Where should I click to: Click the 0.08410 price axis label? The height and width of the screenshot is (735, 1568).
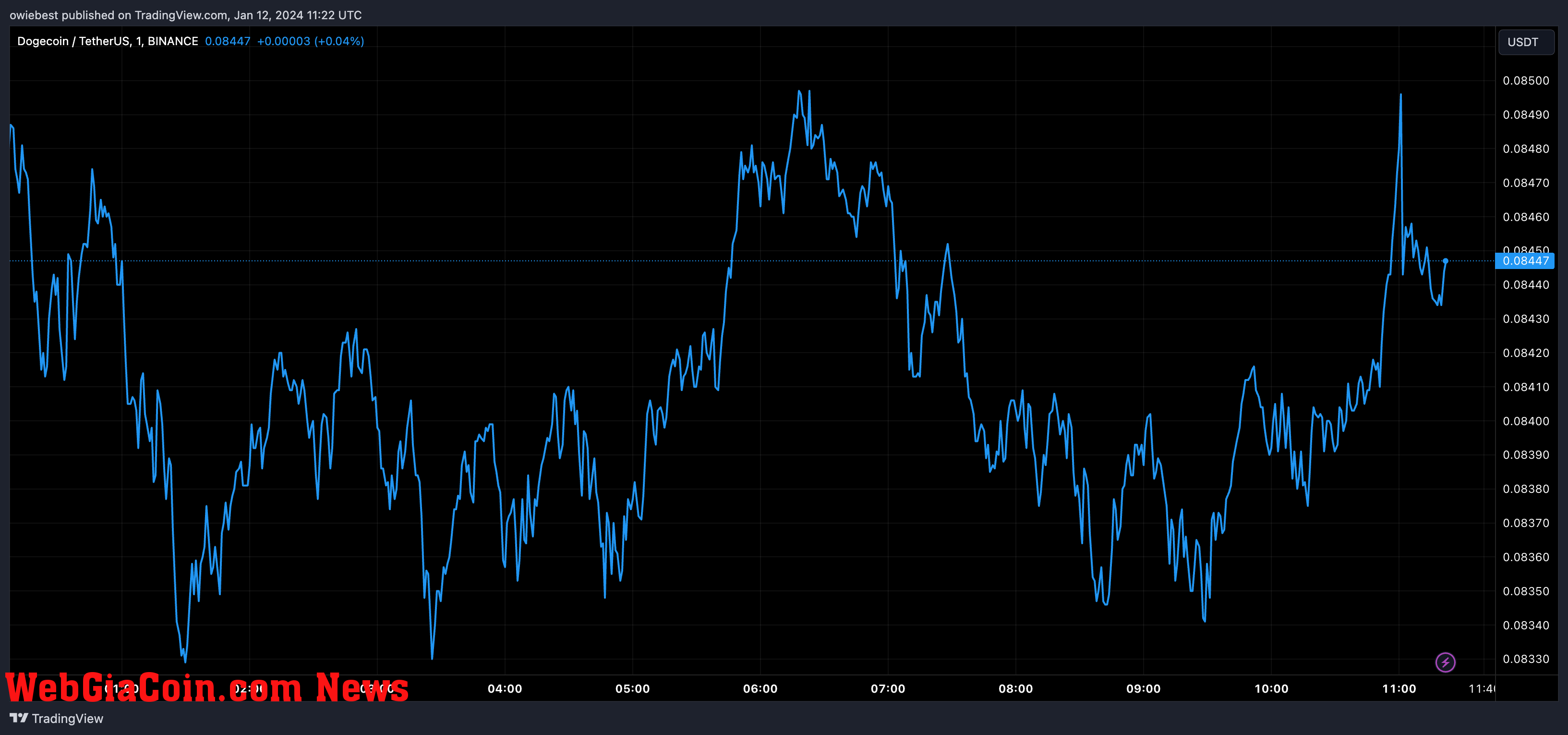pyautogui.click(x=1525, y=387)
